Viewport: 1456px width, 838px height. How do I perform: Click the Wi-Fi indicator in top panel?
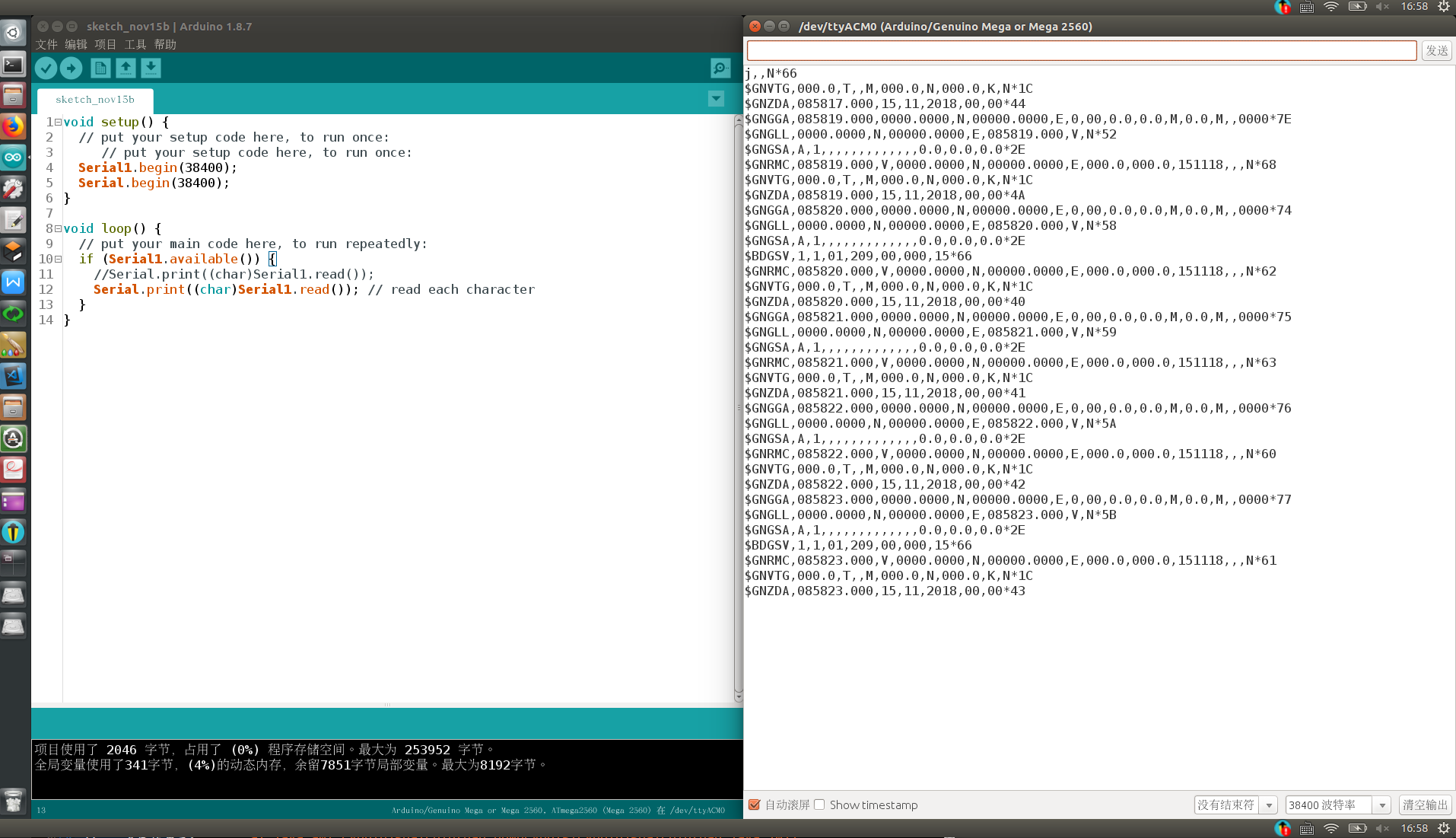[1331, 7]
